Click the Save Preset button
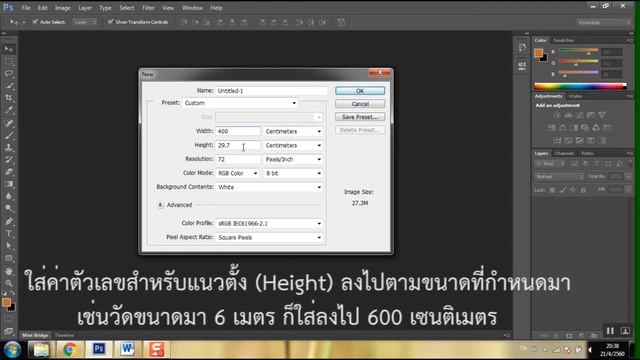Viewport: 640px width, 360px height. click(x=360, y=117)
